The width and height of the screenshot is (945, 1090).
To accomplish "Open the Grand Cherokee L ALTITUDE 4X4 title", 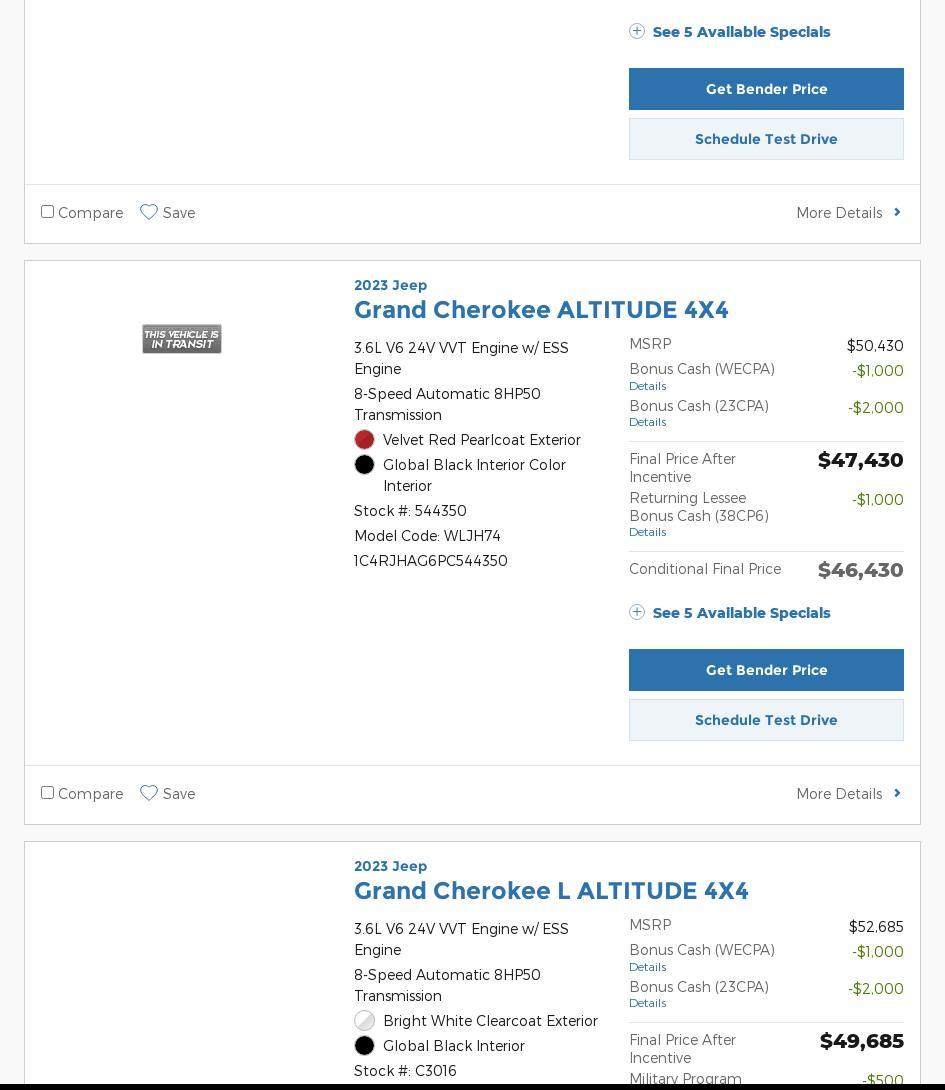I will [x=551, y=891].
